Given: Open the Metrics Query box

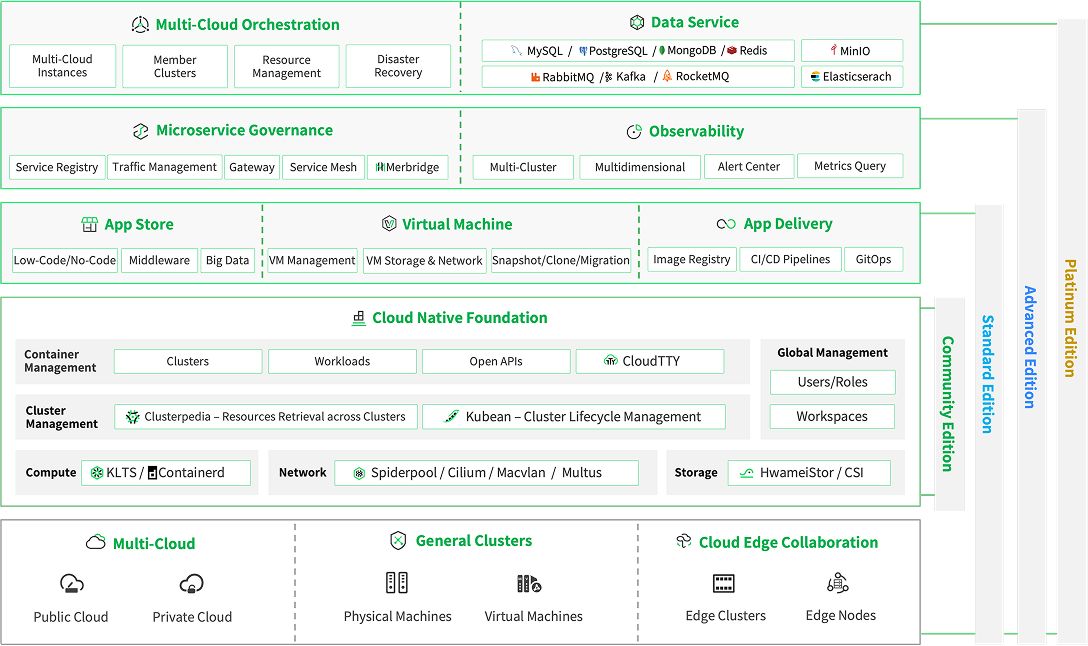Looking at the screenshot, I should click(850, 166).
